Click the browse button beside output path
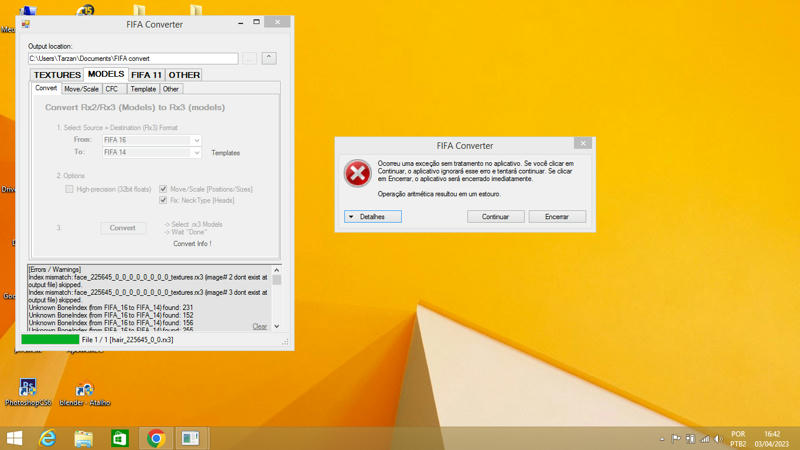This screenshot has height=450, width=800. 249,59
